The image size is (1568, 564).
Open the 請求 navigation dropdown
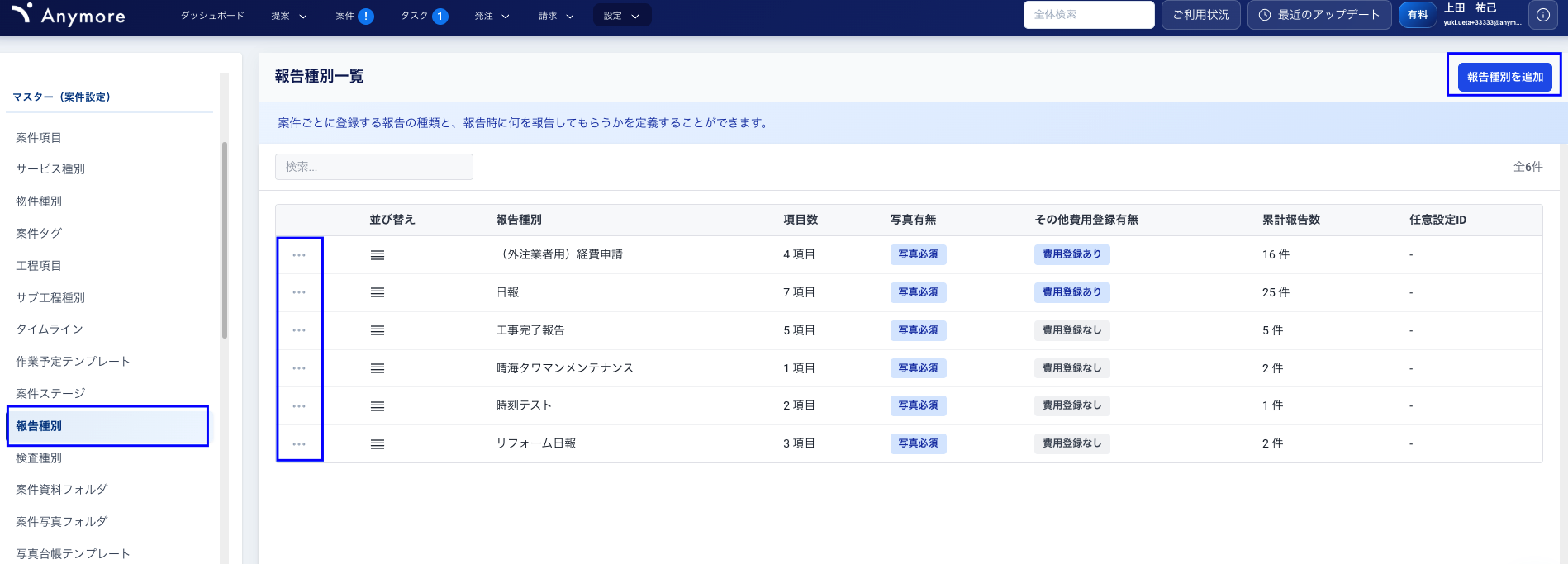pyautogui.click(x=556, y=16)
